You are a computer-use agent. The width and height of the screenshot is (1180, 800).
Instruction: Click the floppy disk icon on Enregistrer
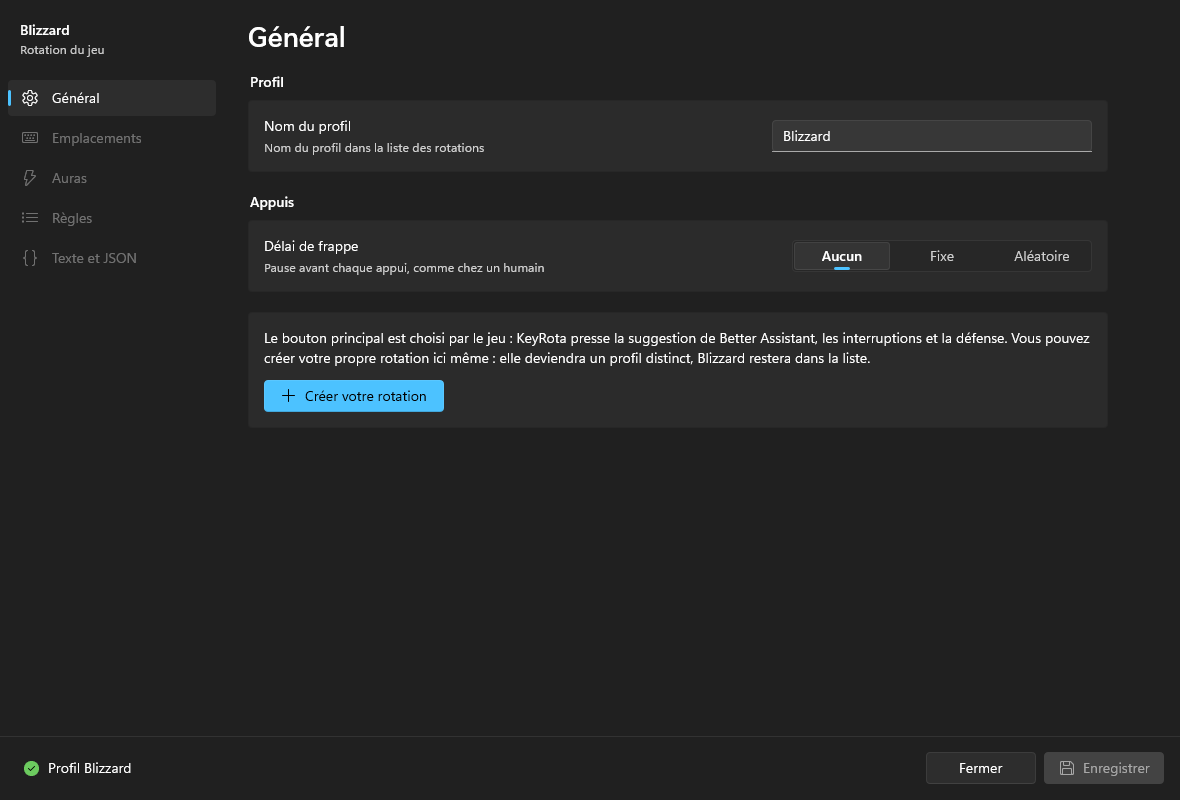click(1066, 768)
